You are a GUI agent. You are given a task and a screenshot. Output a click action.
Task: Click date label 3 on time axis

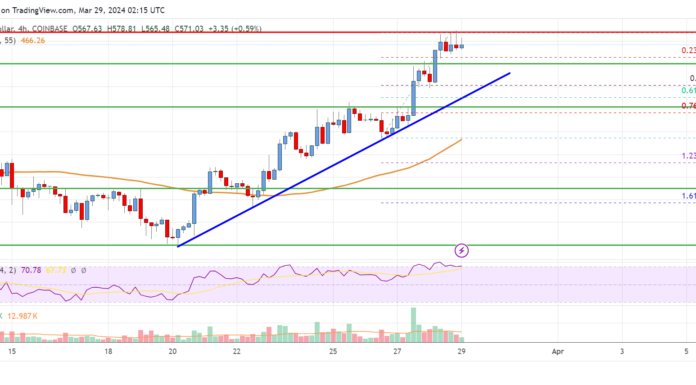tap(622, 351)
